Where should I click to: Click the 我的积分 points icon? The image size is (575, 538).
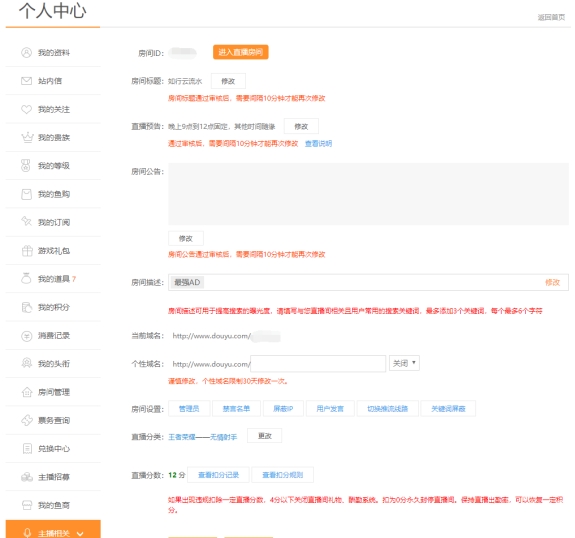27,307
